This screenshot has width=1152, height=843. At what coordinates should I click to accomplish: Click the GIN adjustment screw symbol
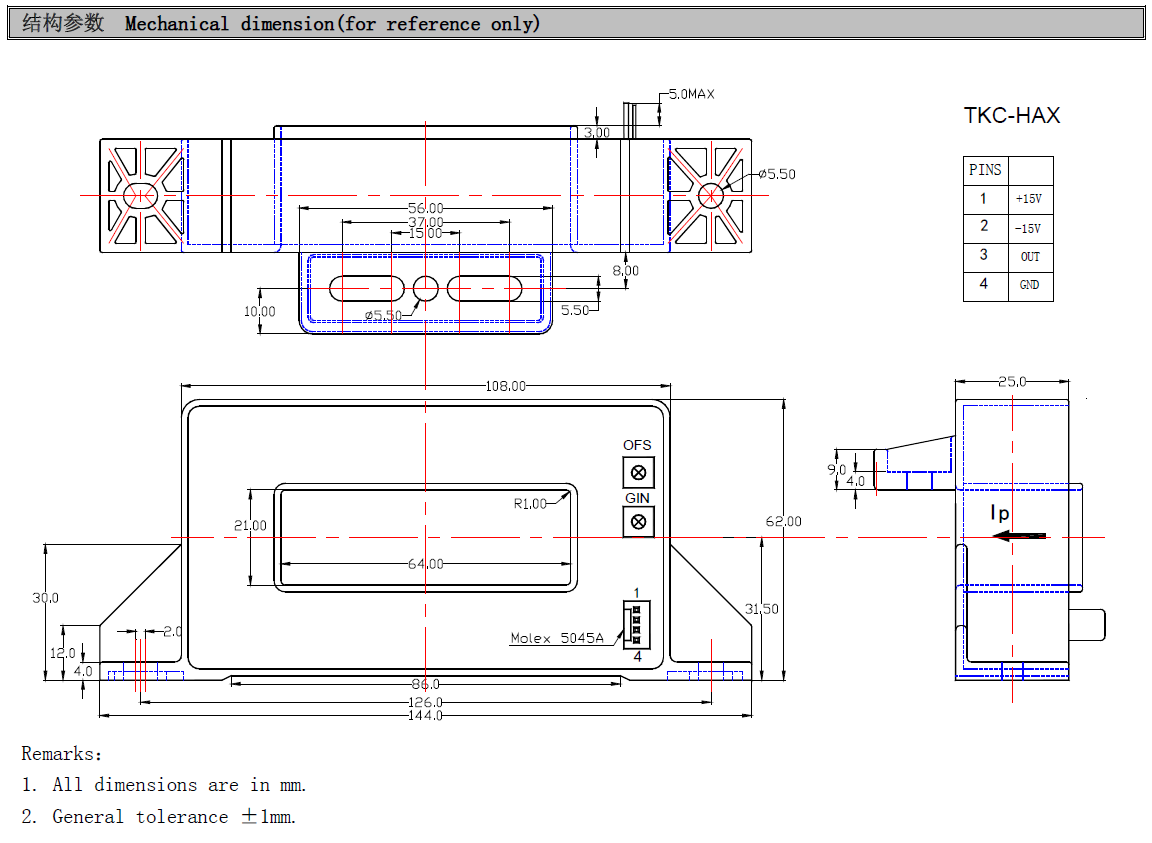click(638, 521)
